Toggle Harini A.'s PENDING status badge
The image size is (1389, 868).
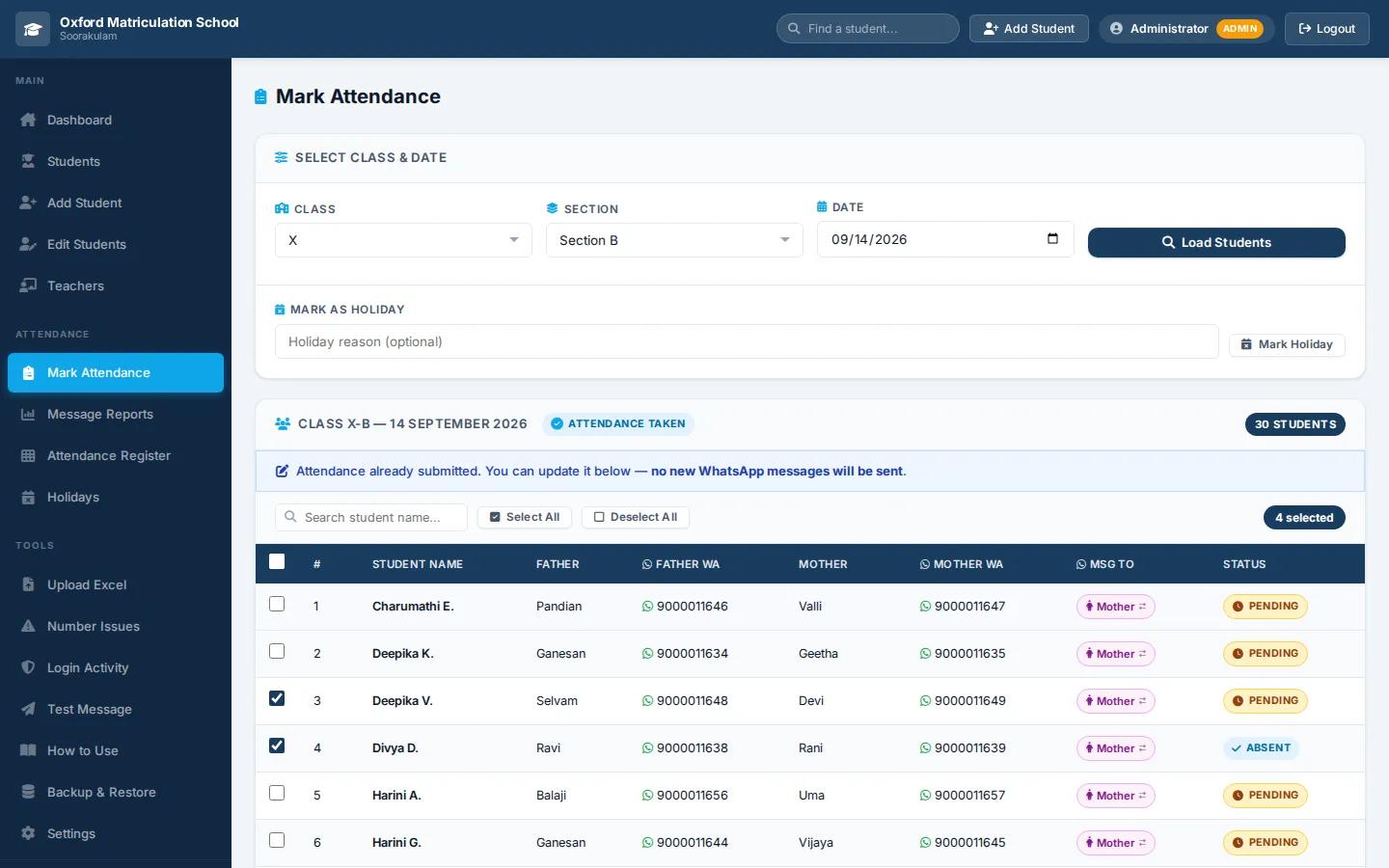pyautogui.click(x=1265, y=796)
